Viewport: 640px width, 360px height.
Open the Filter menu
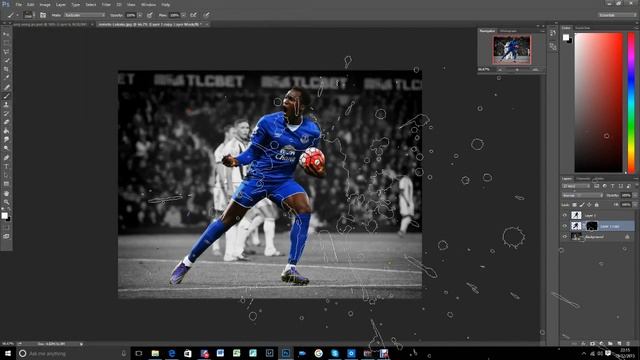pyautogui.click(x=106, y=4)
